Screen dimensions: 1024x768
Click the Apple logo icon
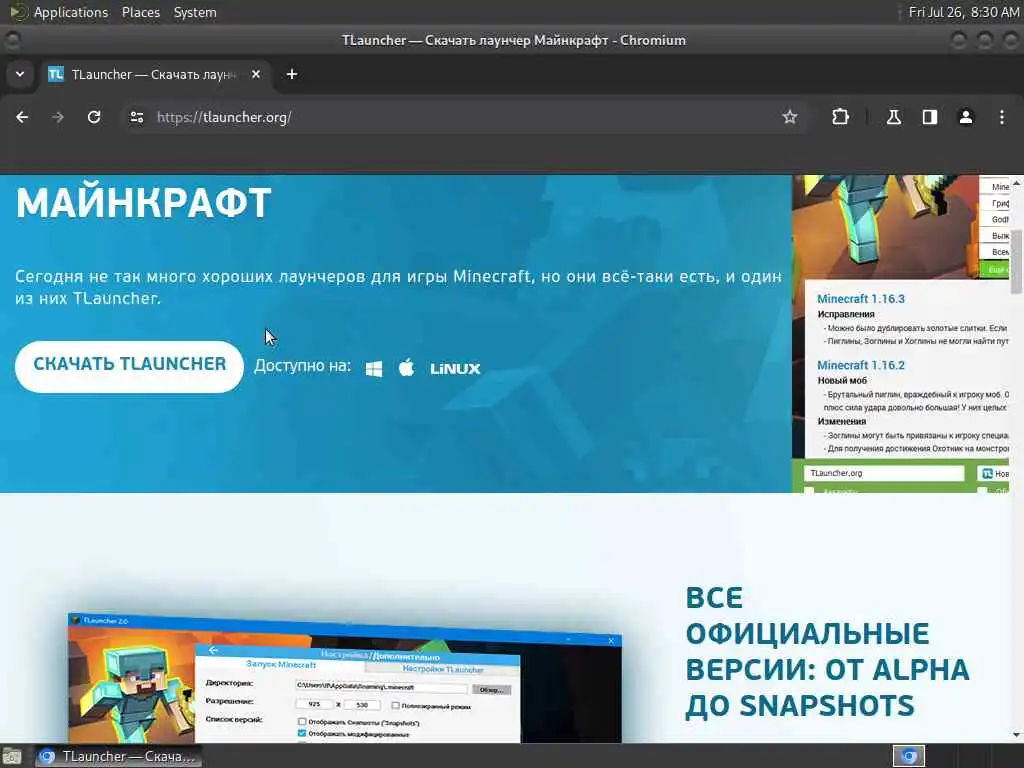point(406,368)
